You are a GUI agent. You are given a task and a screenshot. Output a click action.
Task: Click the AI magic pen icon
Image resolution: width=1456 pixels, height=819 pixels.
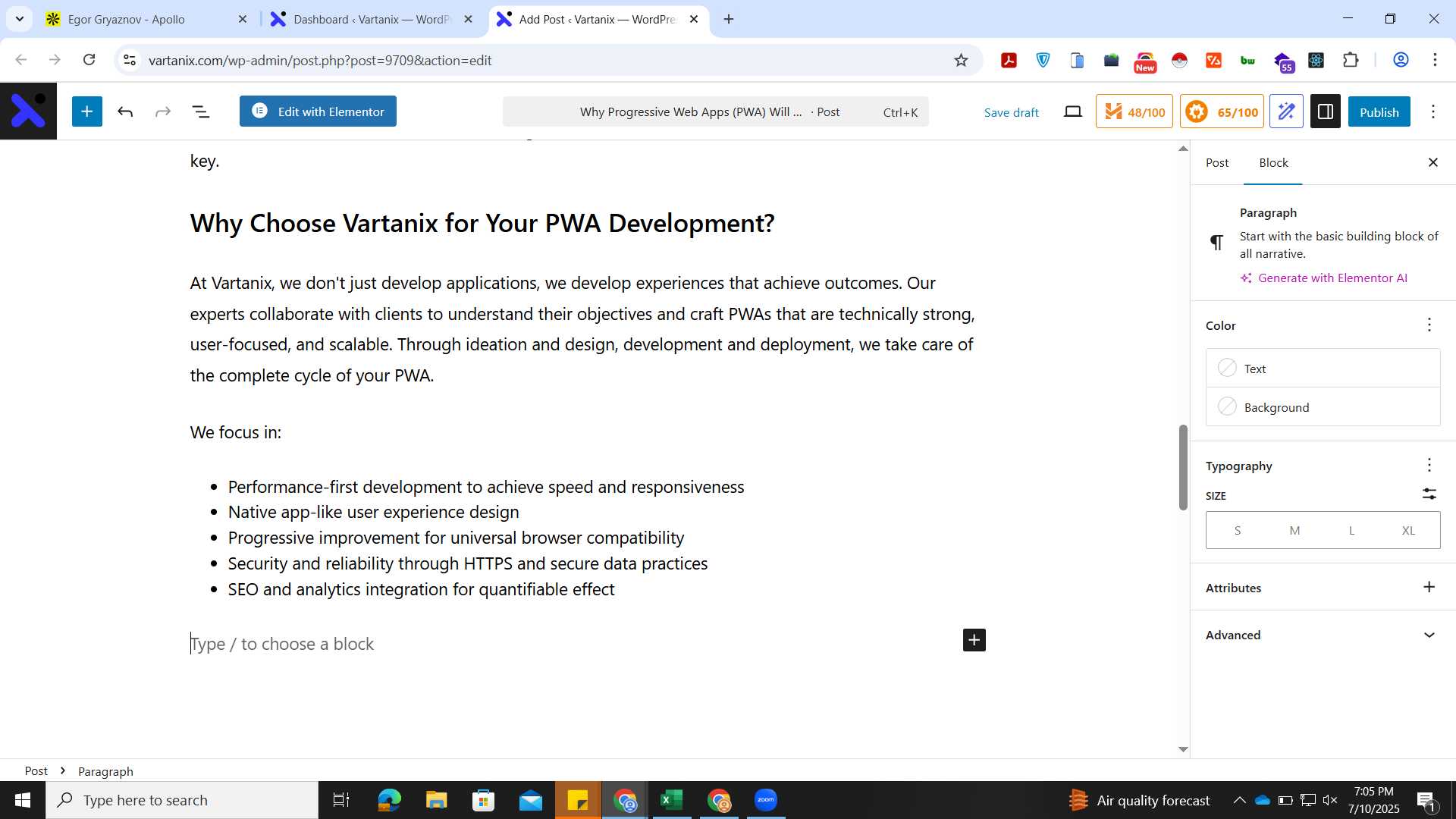pos(1286,112)
